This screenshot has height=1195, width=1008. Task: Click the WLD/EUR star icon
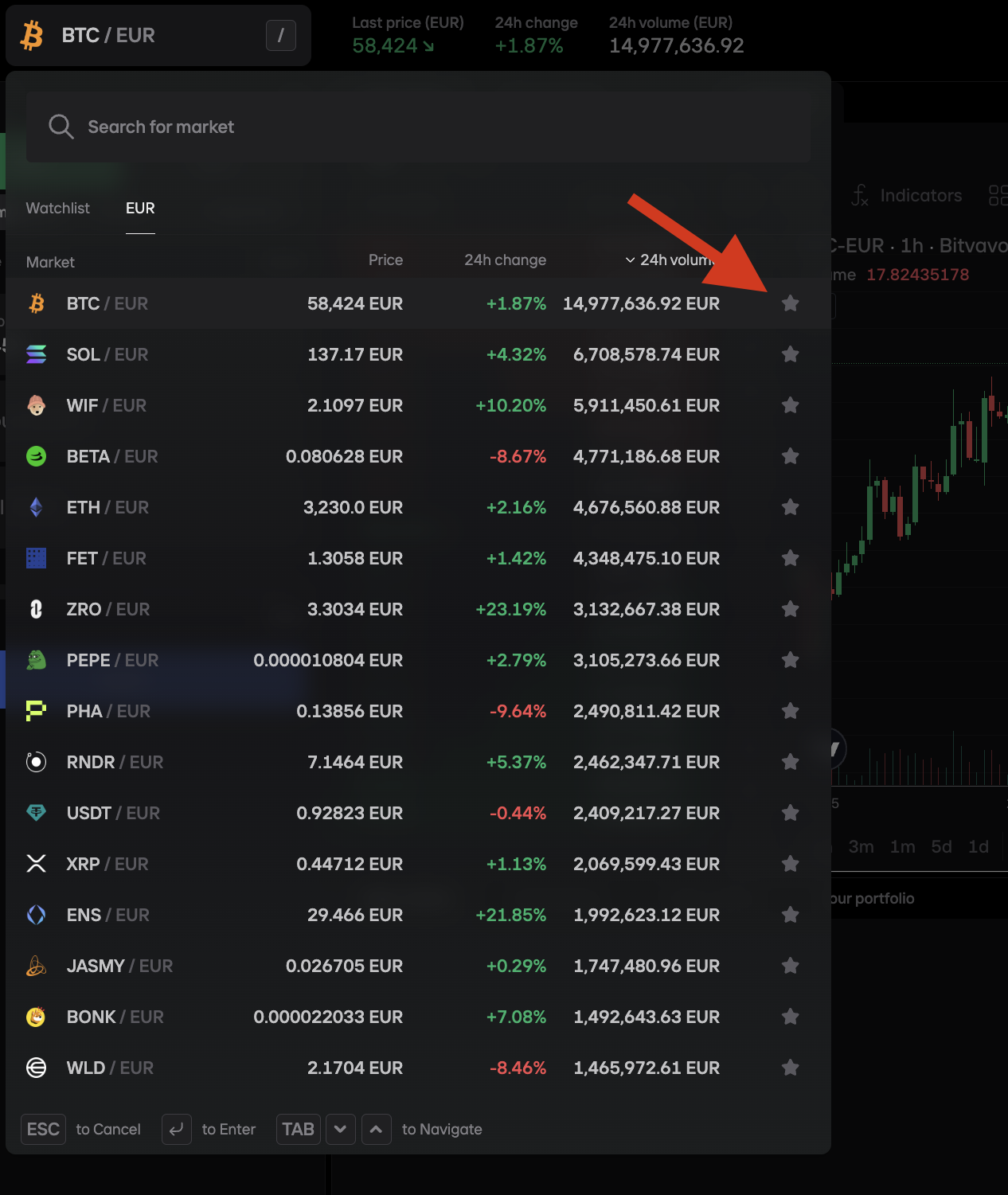[x=790, y=1068]
